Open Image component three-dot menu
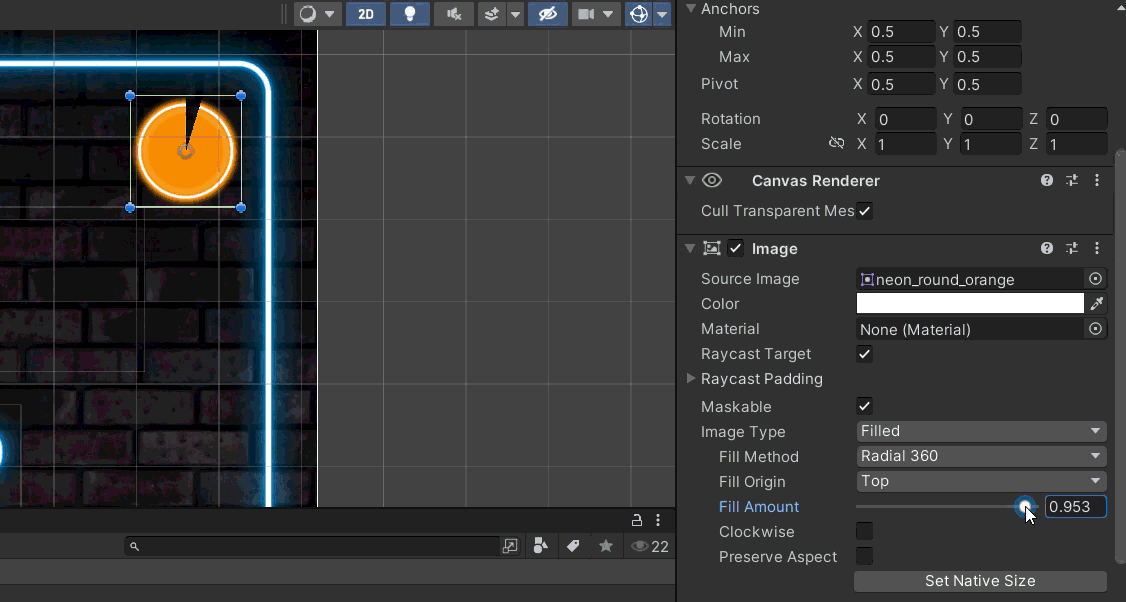The width and height of the screenshot is (1126, 602). [x=1097, y=249]
